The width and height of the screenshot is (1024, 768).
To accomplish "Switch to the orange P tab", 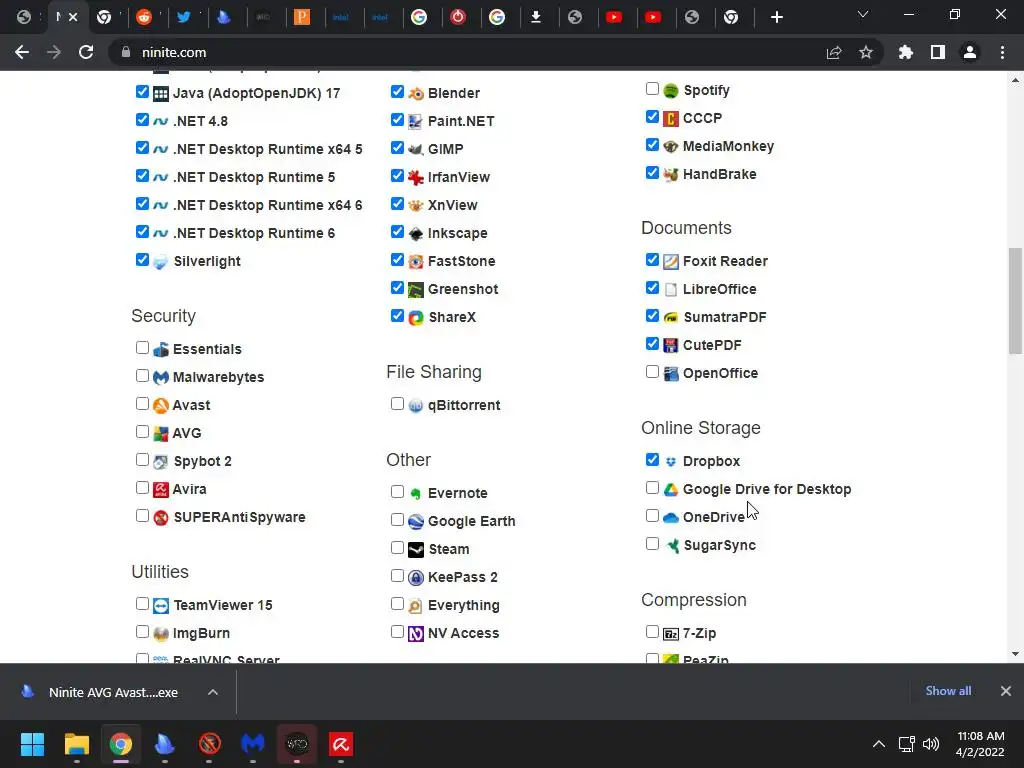I will point(302,17).
